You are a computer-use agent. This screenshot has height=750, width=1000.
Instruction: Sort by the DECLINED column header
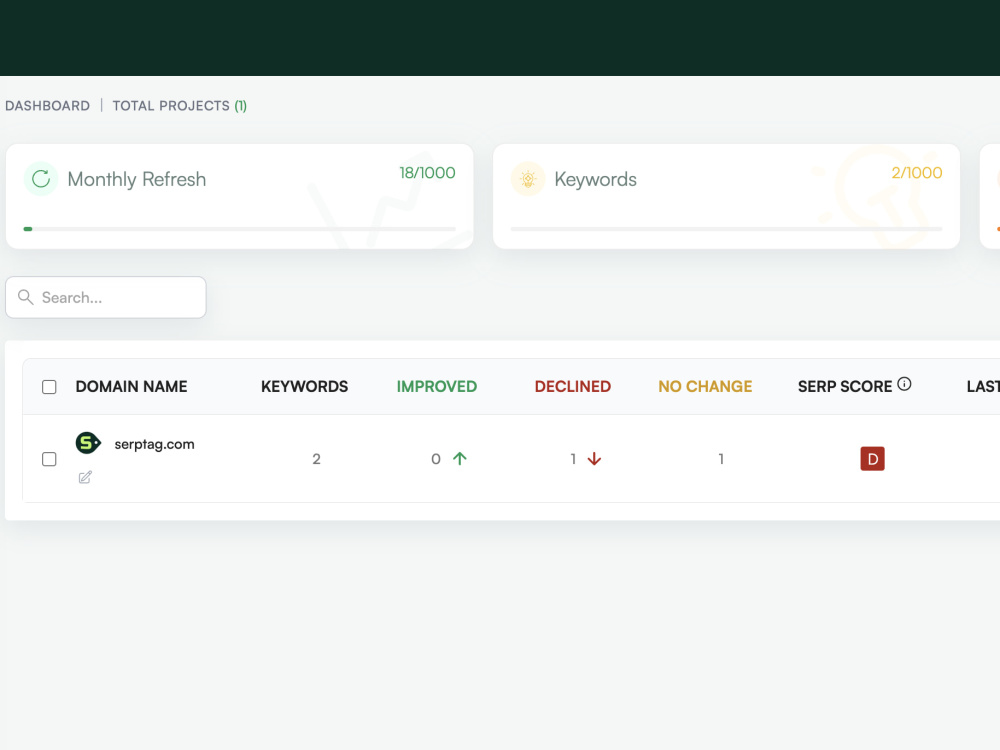[x=573, y=386]
